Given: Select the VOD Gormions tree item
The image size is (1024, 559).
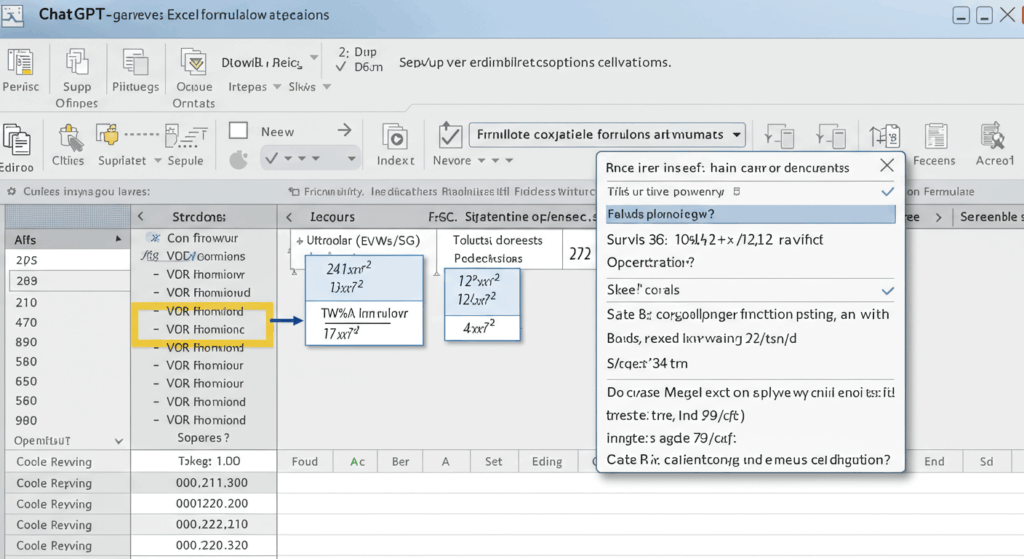Looking at the screenshot, I should (206, 257).
